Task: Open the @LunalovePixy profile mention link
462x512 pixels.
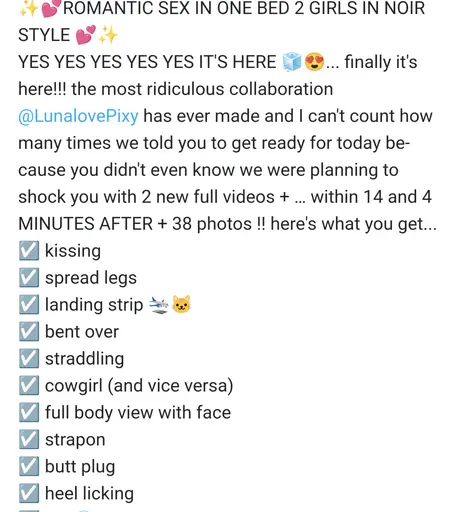Action: click(x=78, y=116)
